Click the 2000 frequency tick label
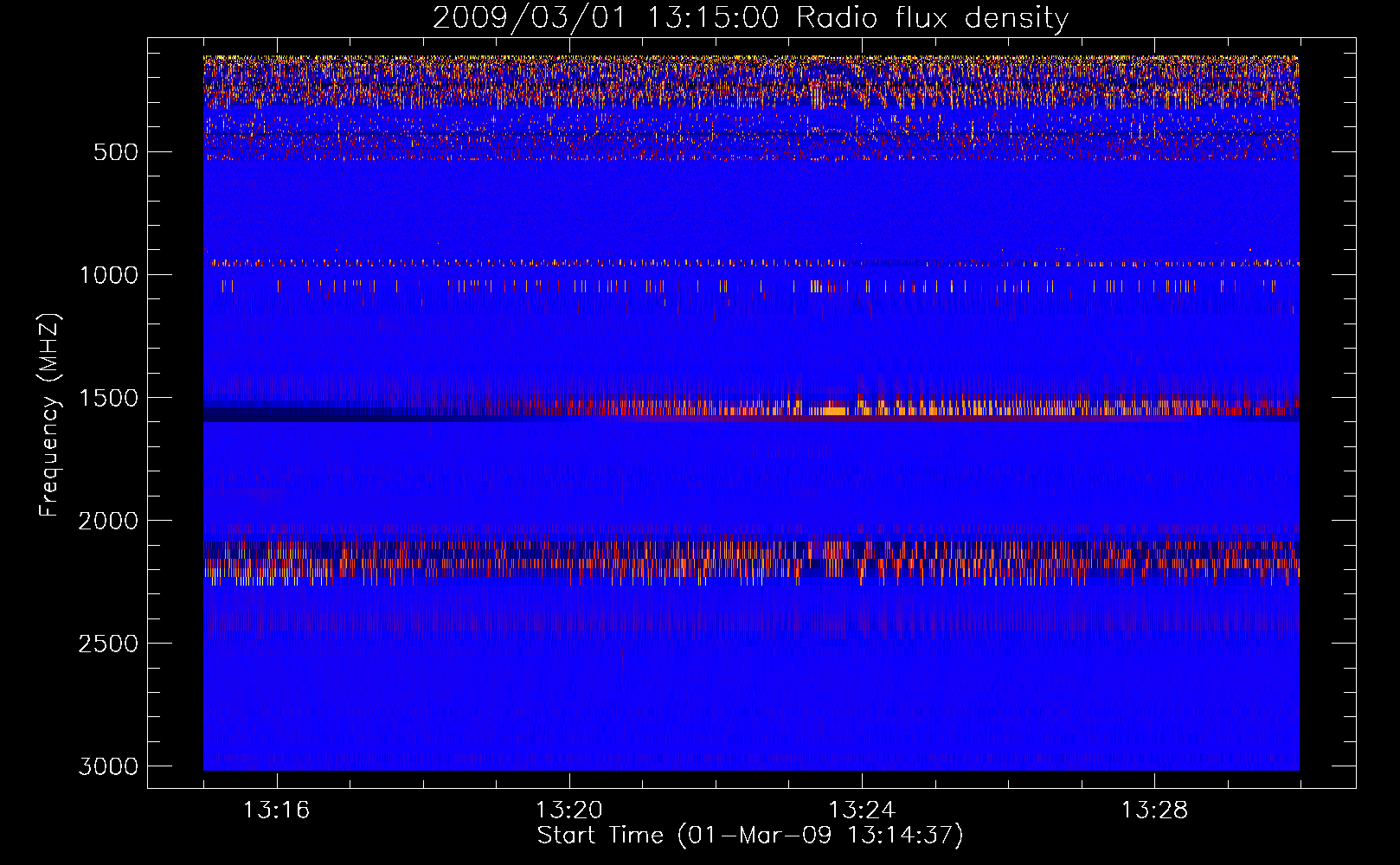This screenshot has height=865, width=1400. tap(108, 521)
